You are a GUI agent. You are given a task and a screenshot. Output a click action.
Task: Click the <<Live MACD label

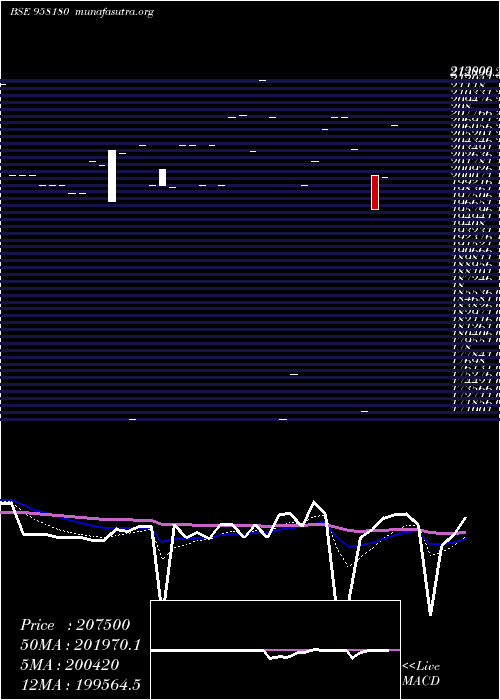coord(421,674)
